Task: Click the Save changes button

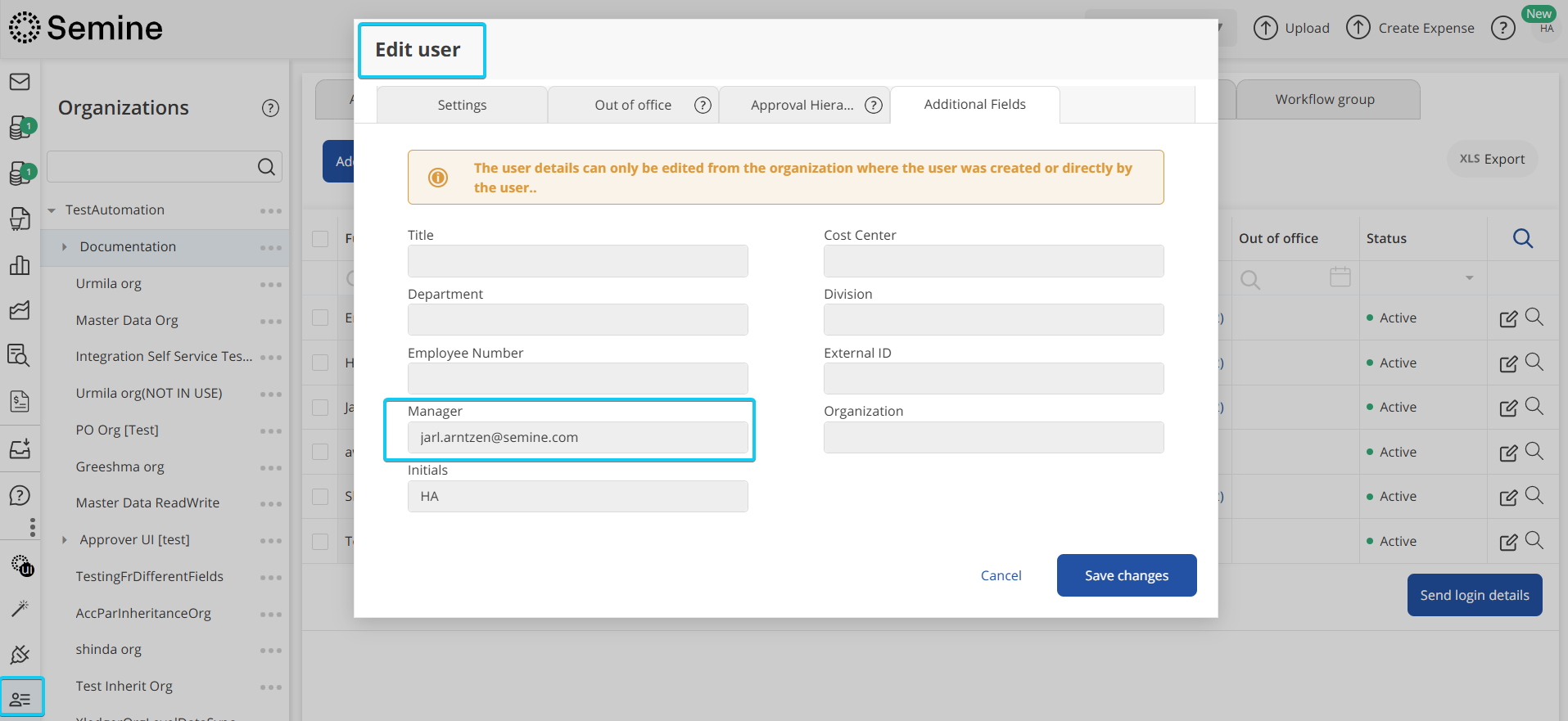Action: pos(1126,575)
